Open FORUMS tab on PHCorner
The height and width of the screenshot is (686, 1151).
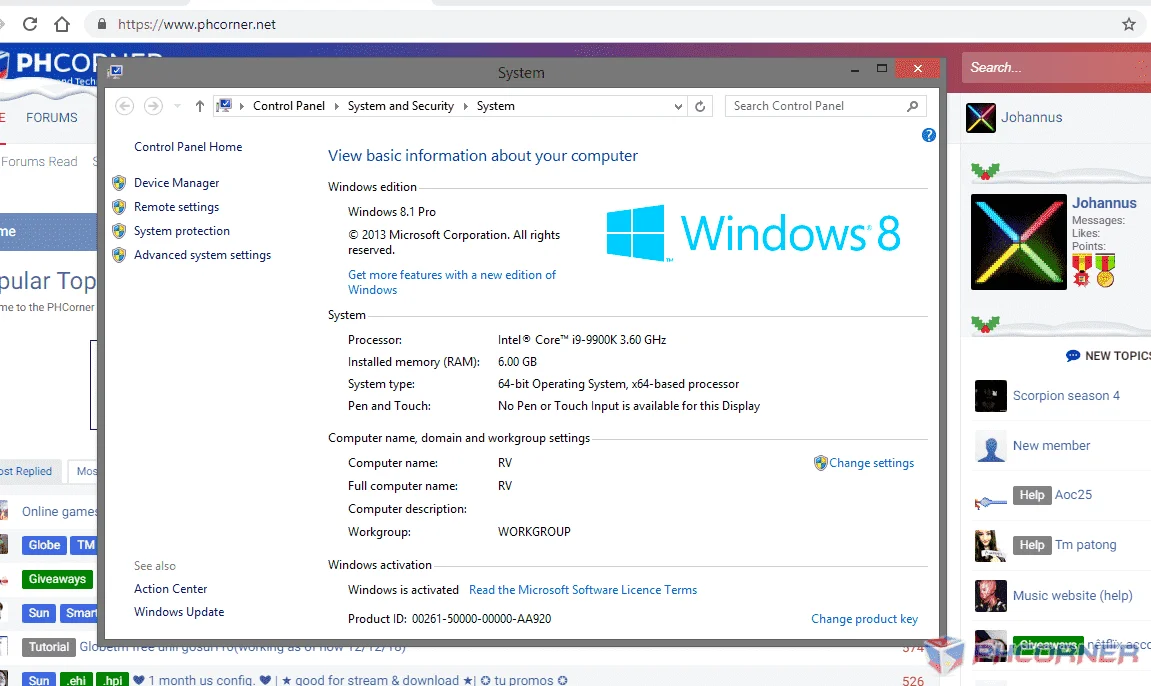(x=51, y=118)
